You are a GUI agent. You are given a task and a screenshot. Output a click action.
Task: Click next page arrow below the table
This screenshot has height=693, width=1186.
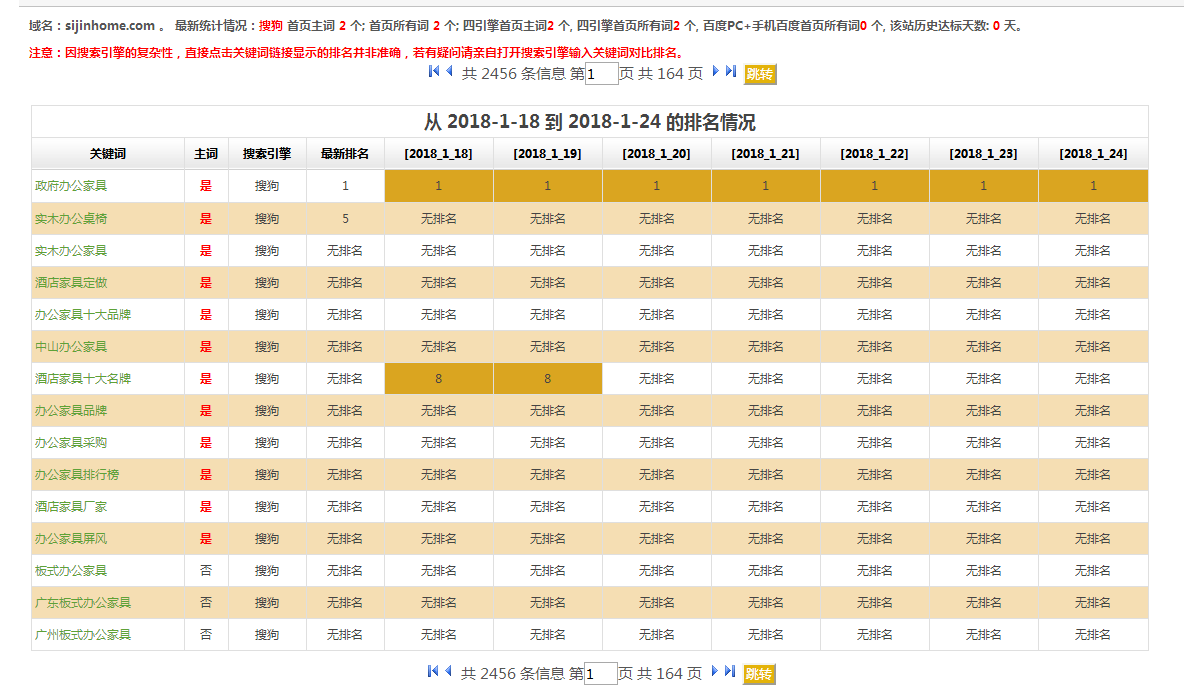click(x=716, y=672)
